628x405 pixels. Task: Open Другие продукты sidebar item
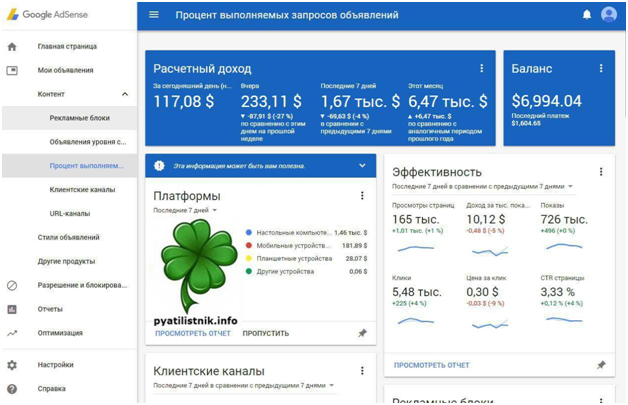pyautogui.click(x=66, y=261)
